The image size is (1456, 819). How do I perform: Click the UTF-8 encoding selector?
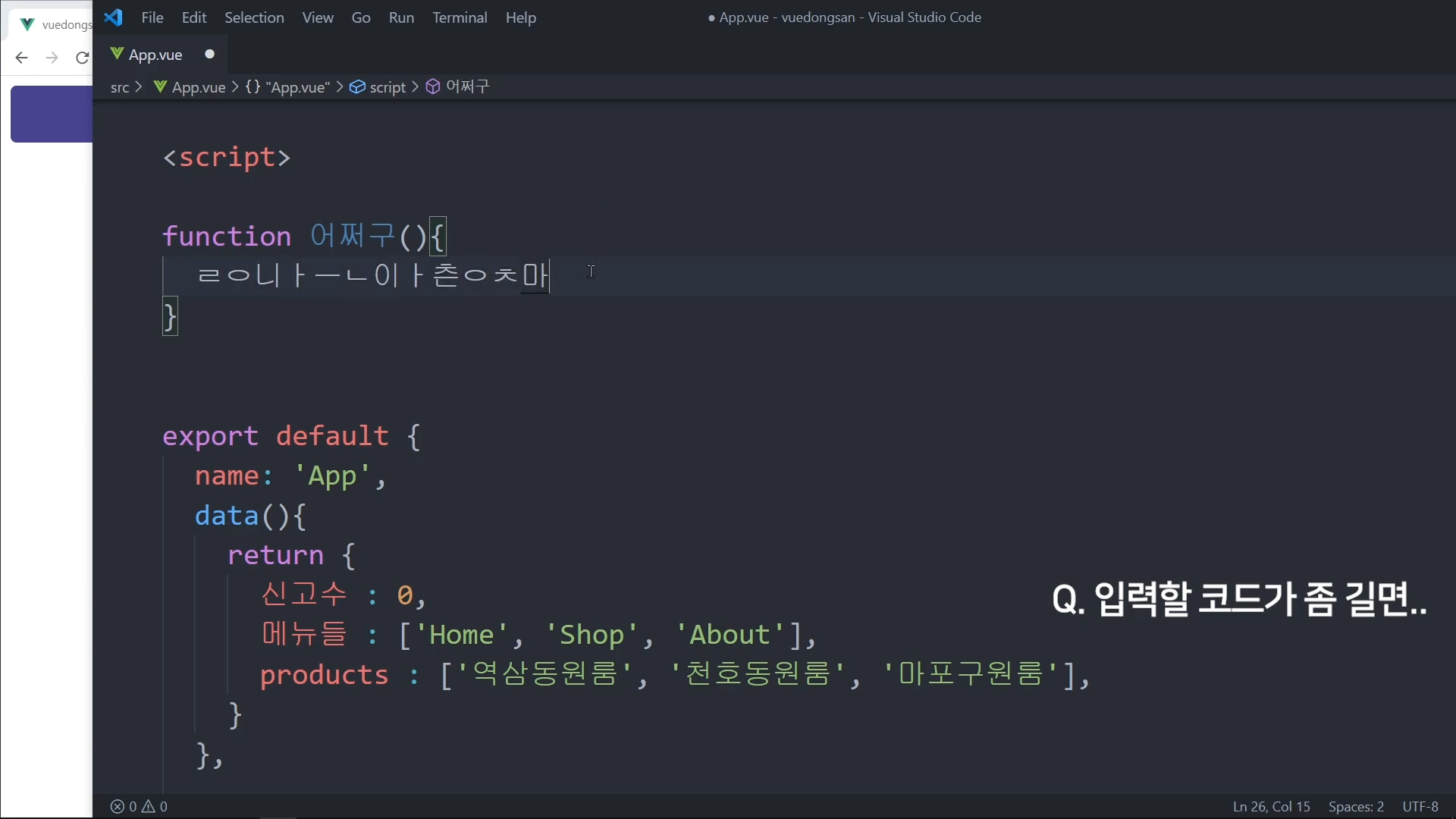click(x=1420, y=806)
